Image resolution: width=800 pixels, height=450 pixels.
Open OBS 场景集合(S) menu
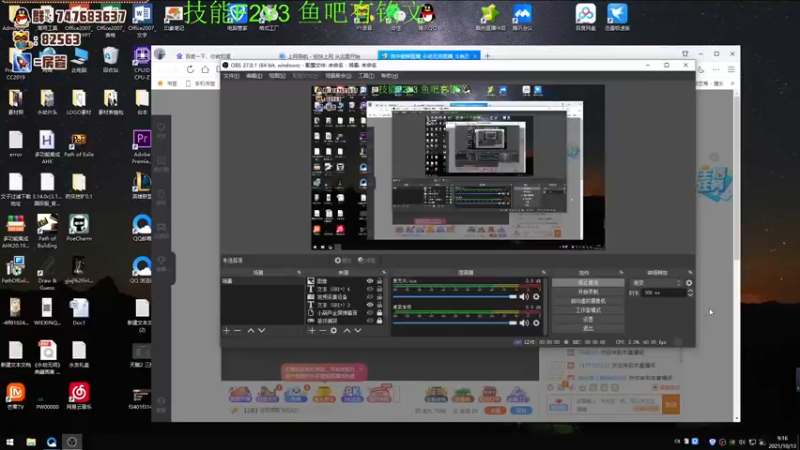(338, 76)
